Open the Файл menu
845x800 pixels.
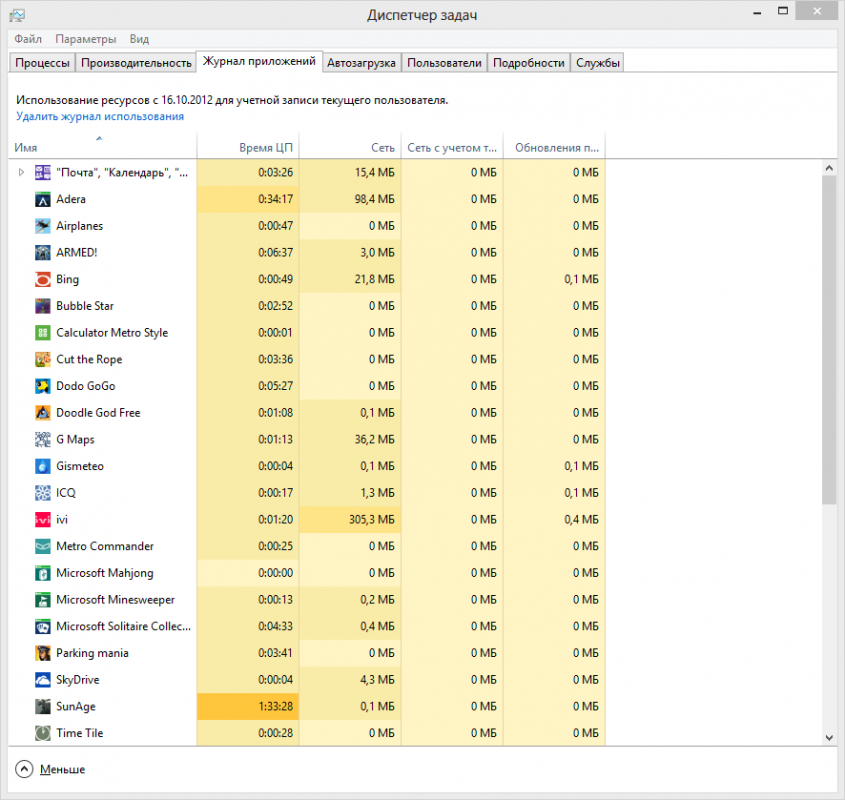tap(28, 39)
